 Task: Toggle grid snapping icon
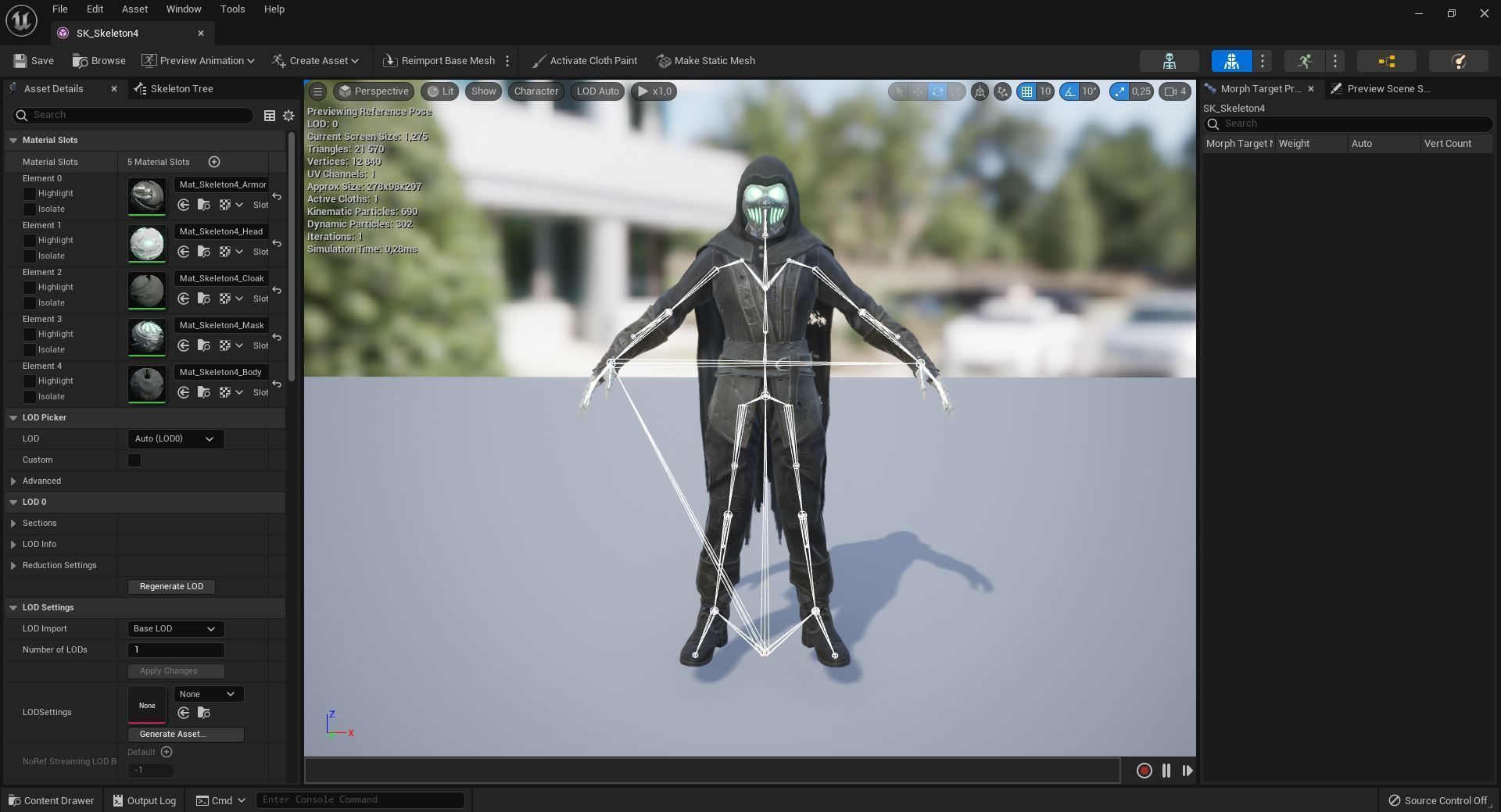[1026, 91]
